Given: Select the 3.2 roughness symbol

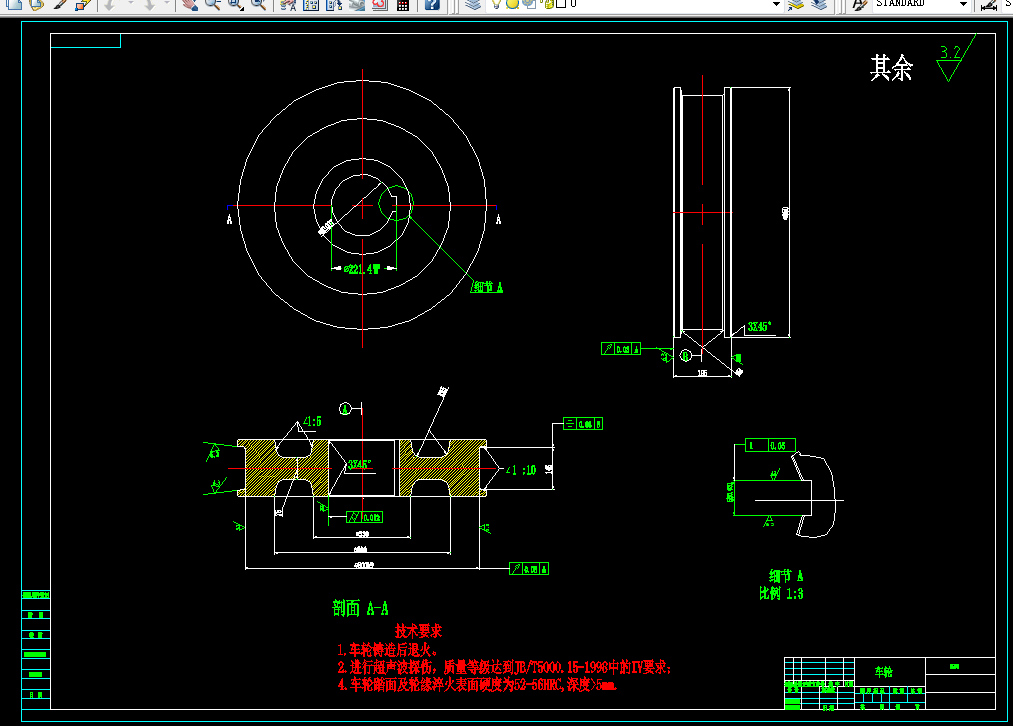Looking at the screenshot, I should 956,59.
